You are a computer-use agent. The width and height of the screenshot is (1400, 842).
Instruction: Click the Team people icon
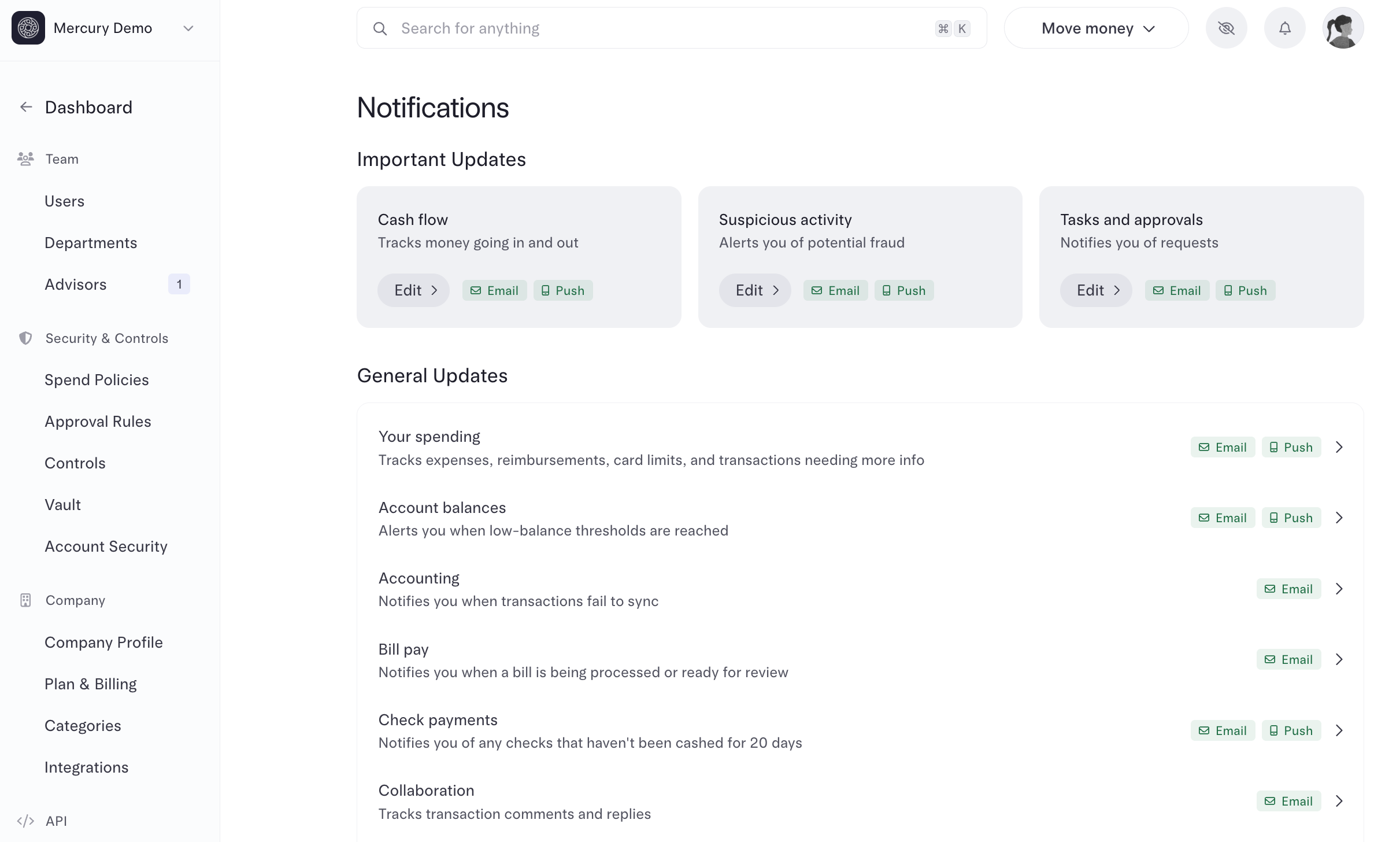tap(25, 159)
